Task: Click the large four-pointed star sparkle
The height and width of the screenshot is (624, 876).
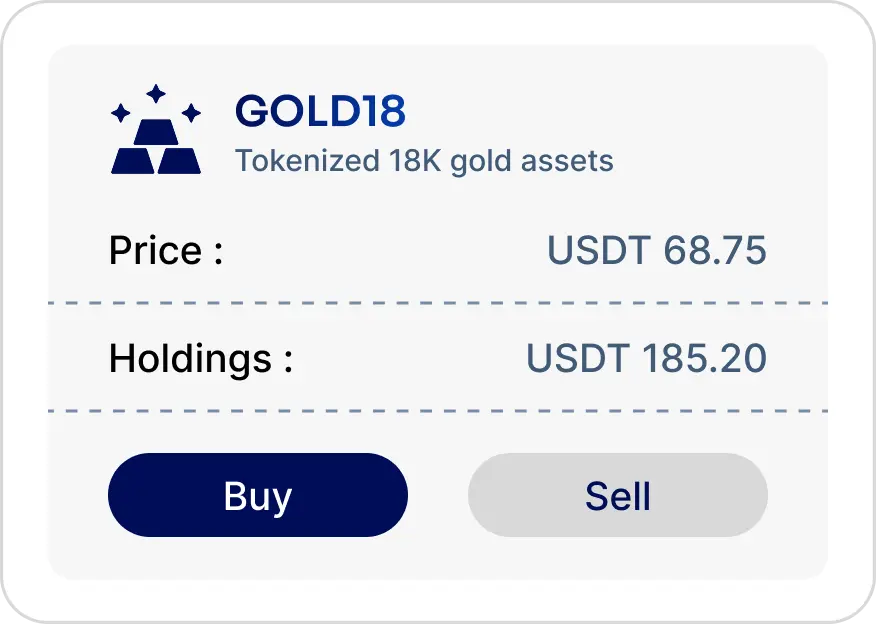Action: coord(156,93)
